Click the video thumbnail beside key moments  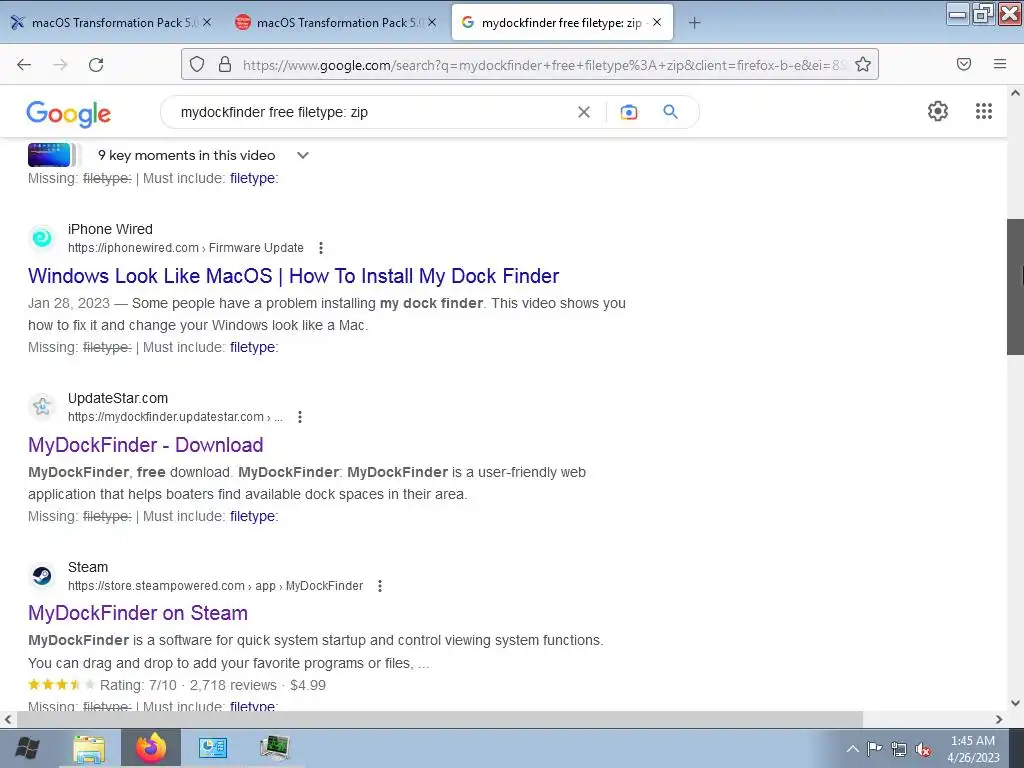pos(50,155)
